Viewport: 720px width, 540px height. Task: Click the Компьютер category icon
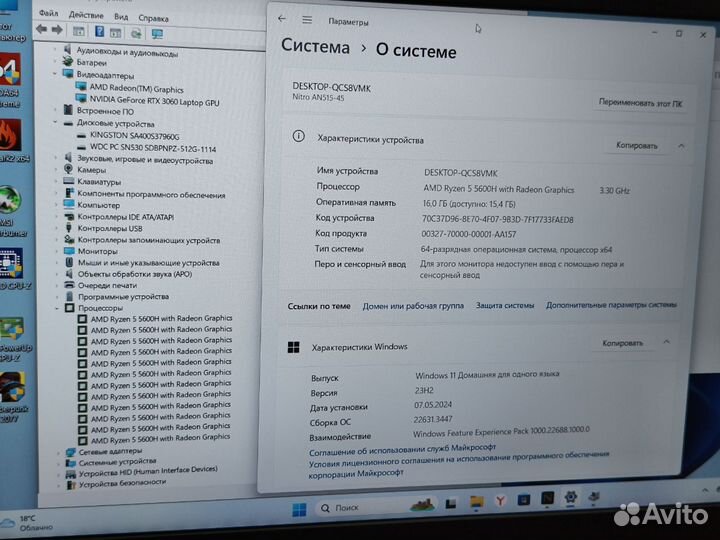[69, 204]
